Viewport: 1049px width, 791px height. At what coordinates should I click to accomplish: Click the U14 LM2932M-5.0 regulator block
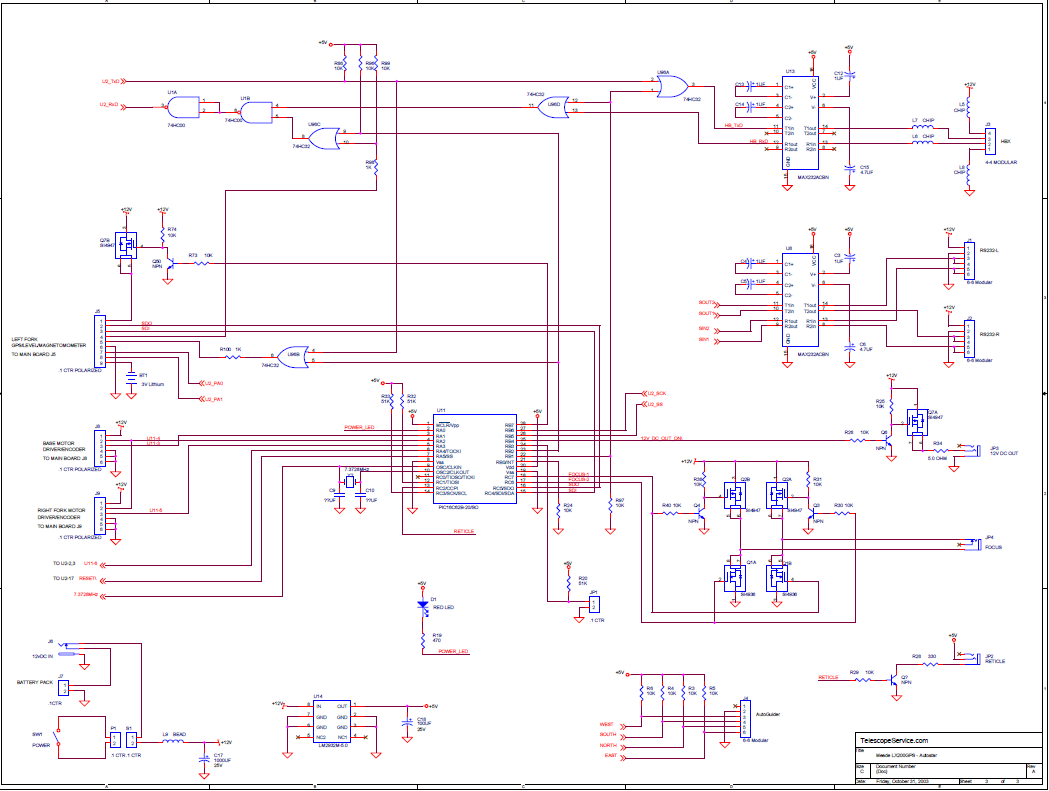(x=331, y=721)
